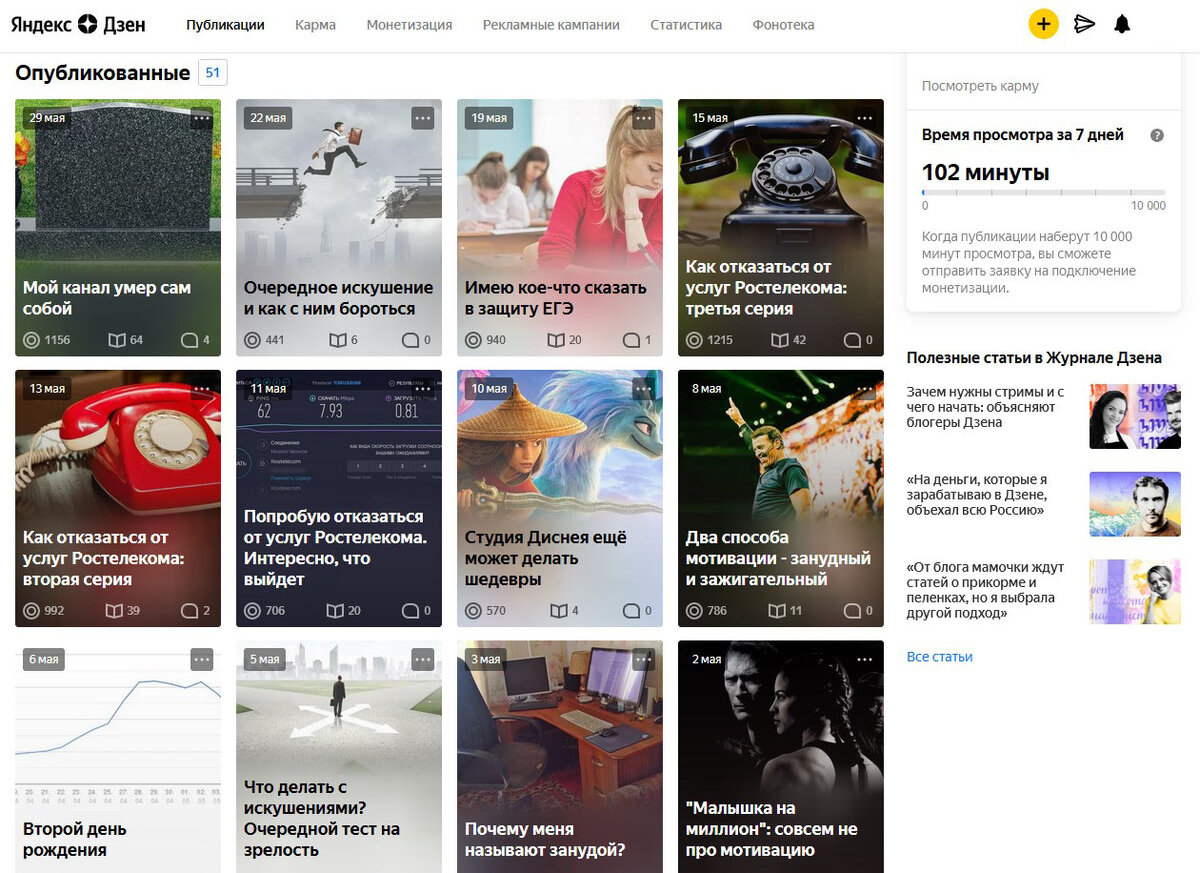This screenshot has width=1200, height=873.
Task: Click the Яндекс Дзен logo
Action: coord(78,24)
